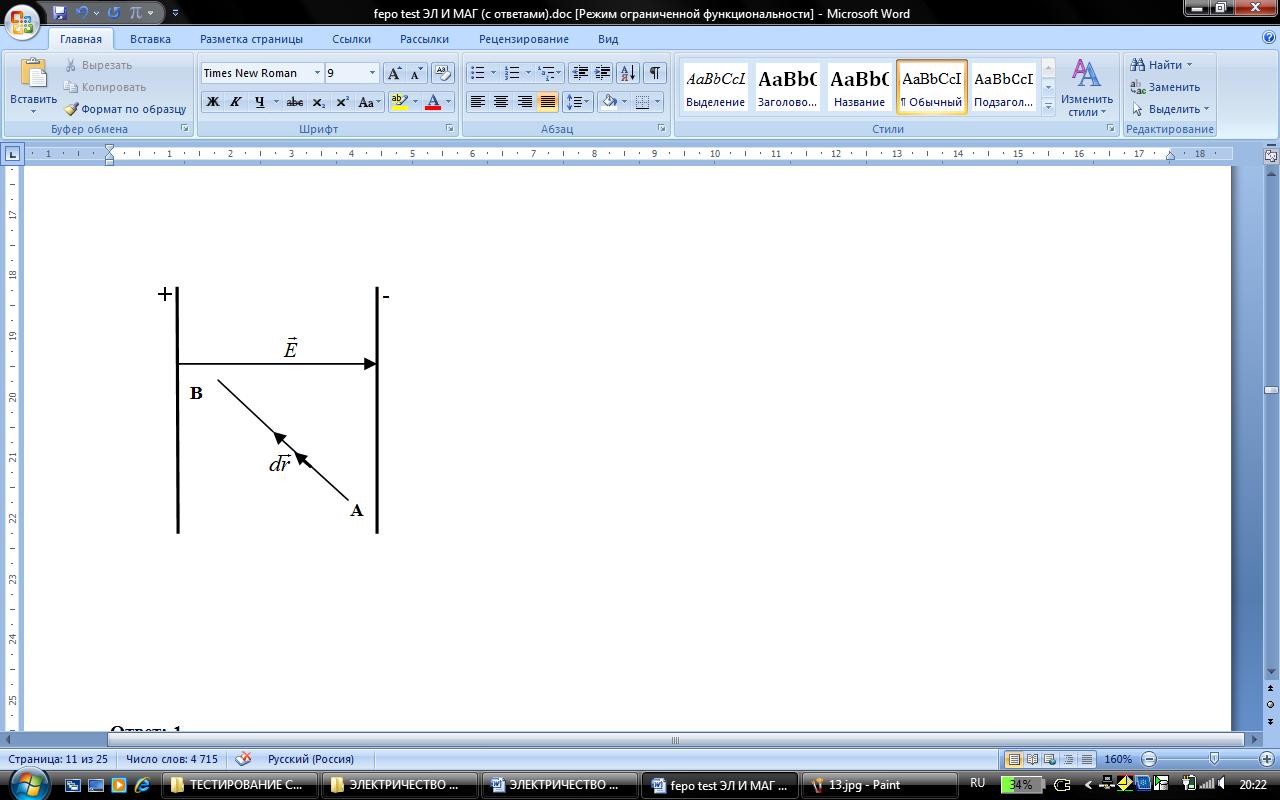1280x800 pixels.
Task: Click the text highlight color button
Action: [400, 102]
